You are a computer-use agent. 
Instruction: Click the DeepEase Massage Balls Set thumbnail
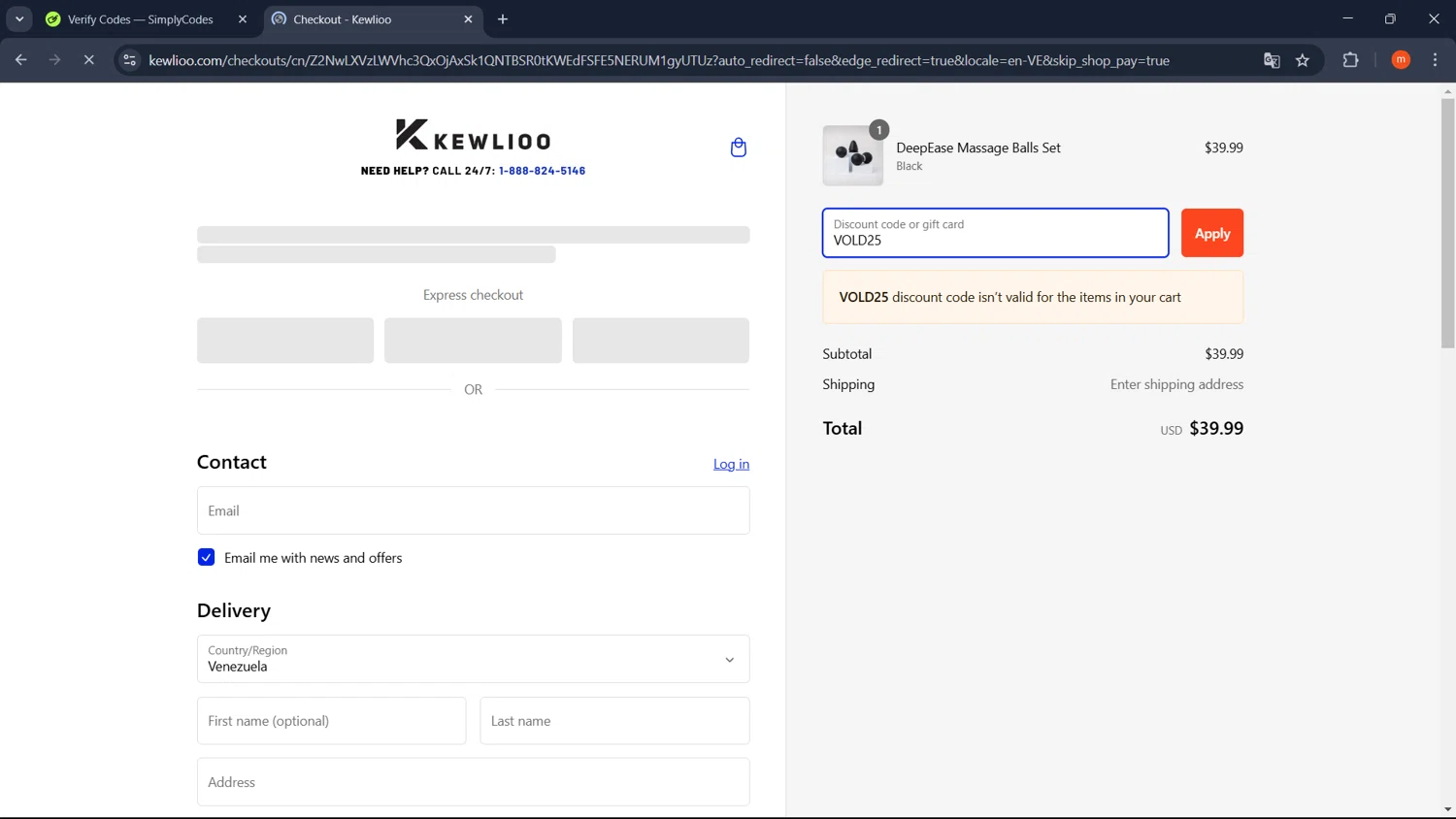click(x=852, y=155)
